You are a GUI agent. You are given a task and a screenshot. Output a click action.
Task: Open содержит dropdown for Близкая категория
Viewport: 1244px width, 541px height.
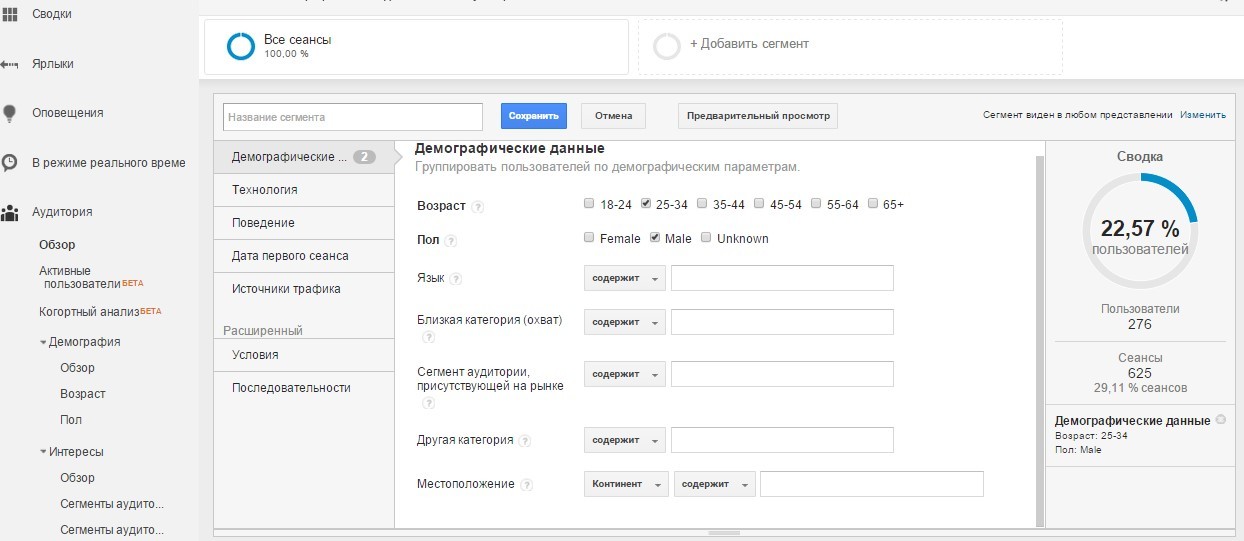pyautogui.click(x=624, y=323)
